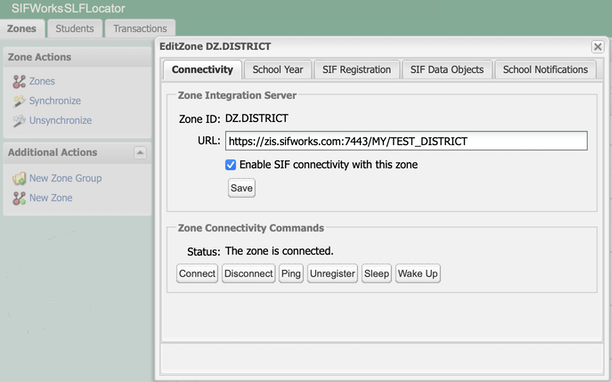612x382 pixels.
Task: Click the Zone Actions panel header
Action: 77,57
